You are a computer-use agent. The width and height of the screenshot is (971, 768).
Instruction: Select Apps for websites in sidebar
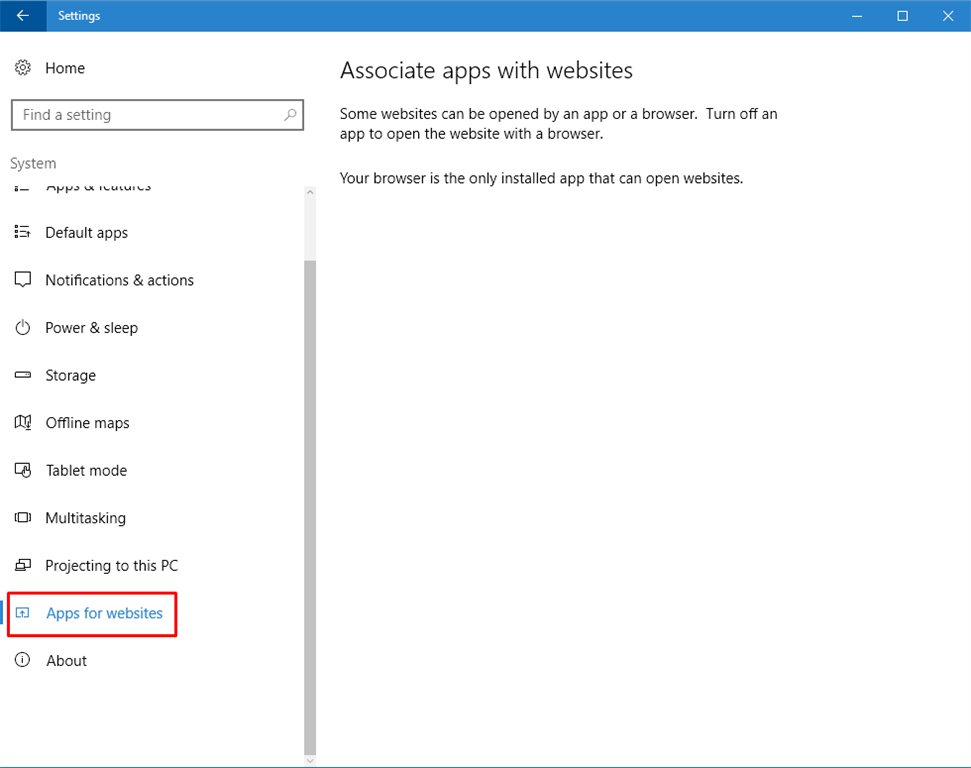pos(104,613)
